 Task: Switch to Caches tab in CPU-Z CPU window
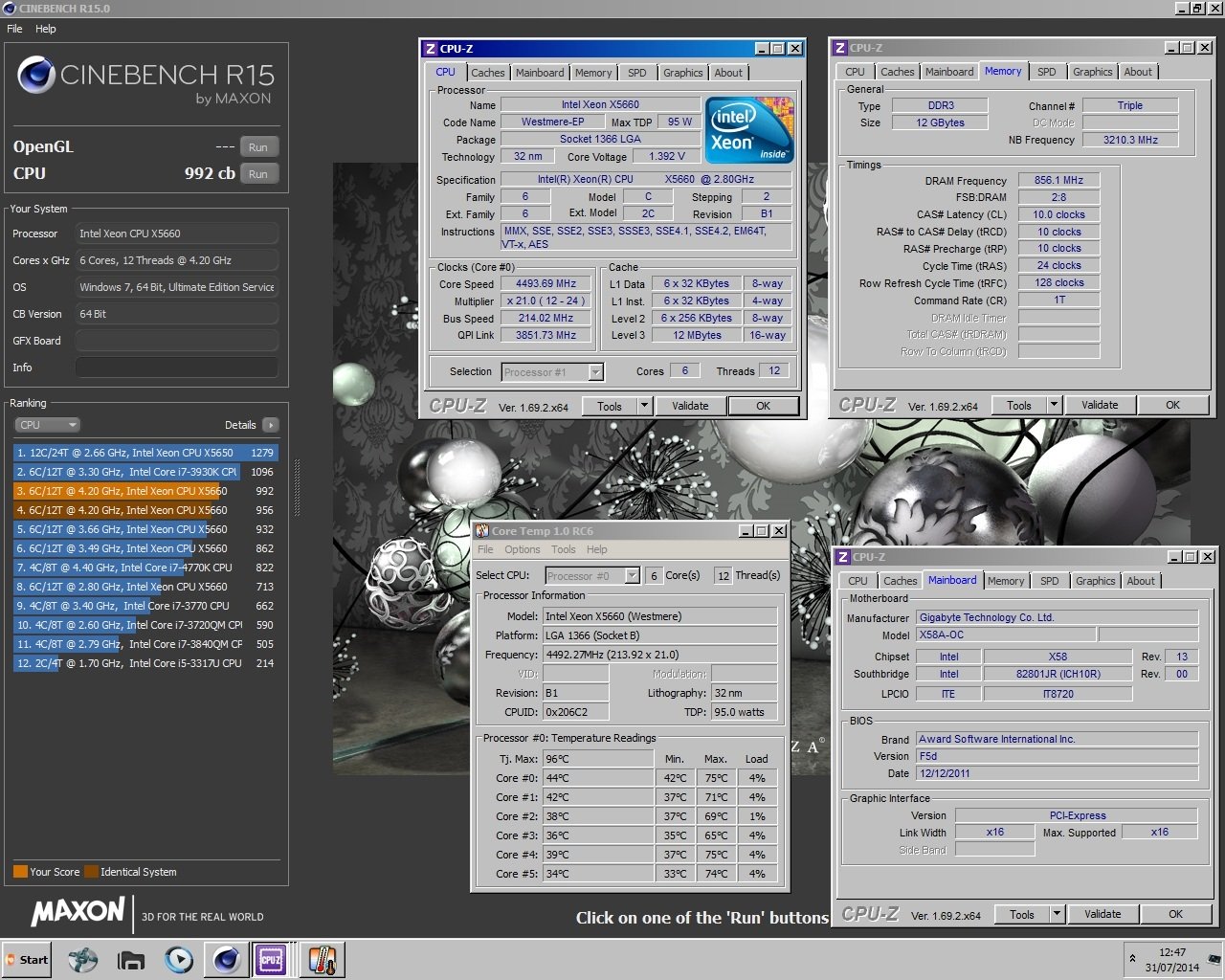(x=487, y=73)
